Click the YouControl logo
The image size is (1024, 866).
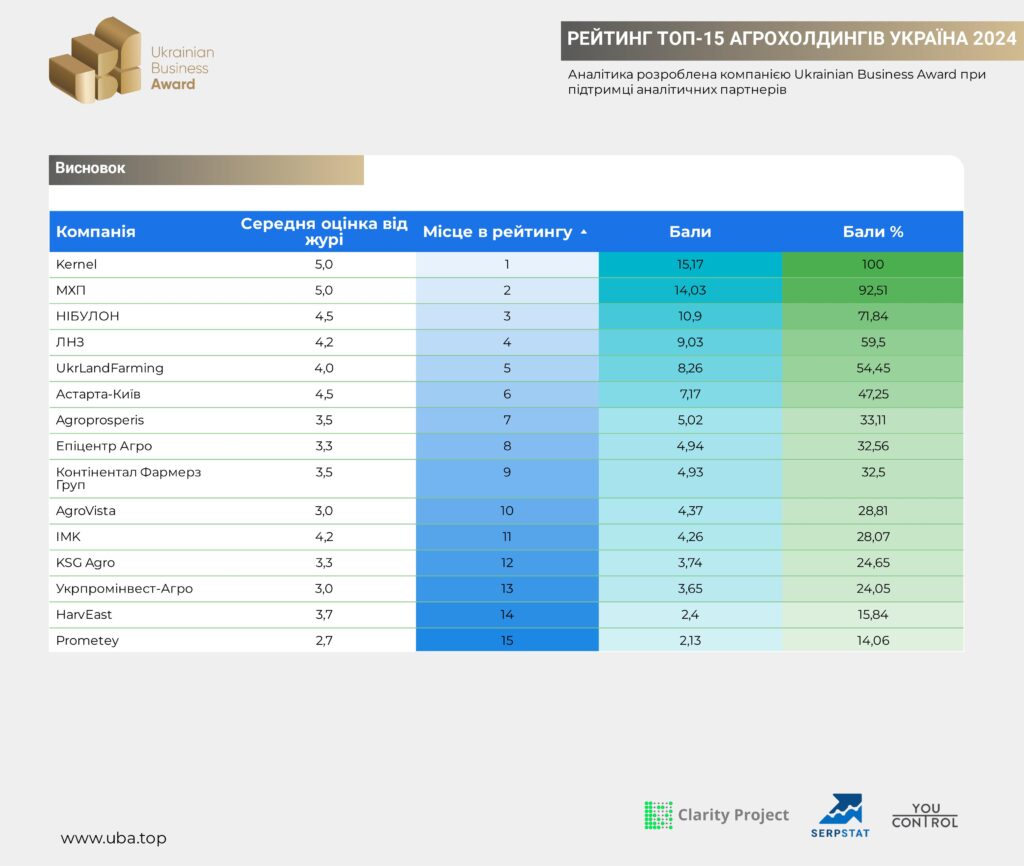click(925, 816)
